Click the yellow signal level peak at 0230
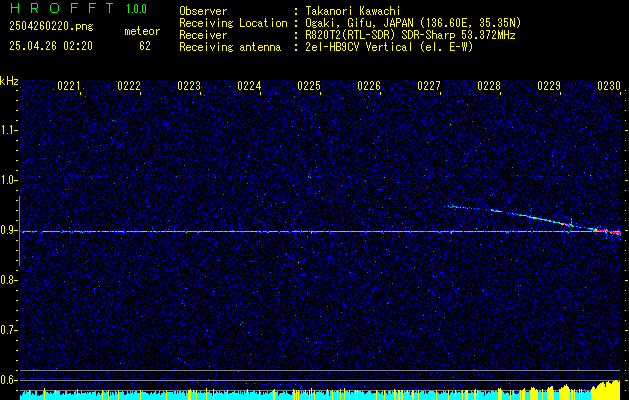Screen dimensions: 629x400 [x=607, y=390]
